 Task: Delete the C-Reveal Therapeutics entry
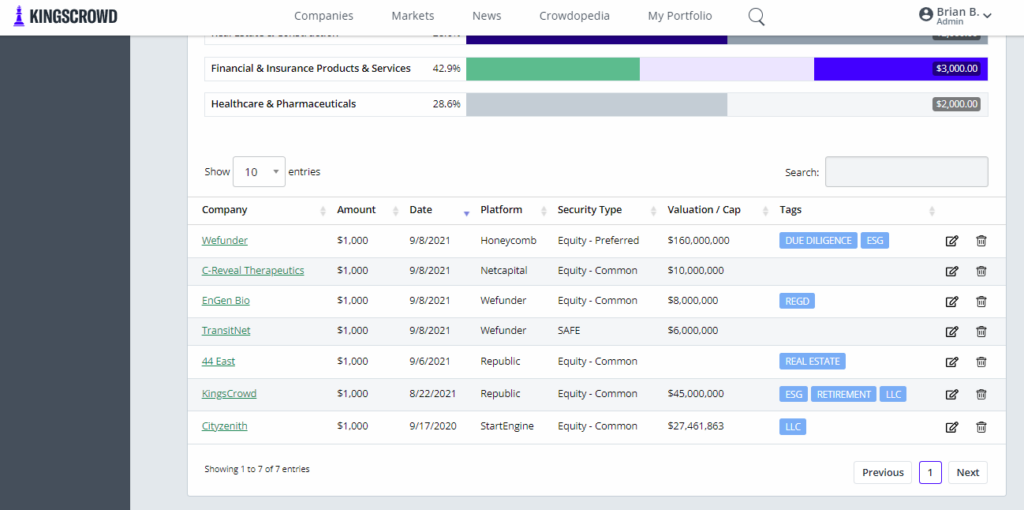pos(981,271)
